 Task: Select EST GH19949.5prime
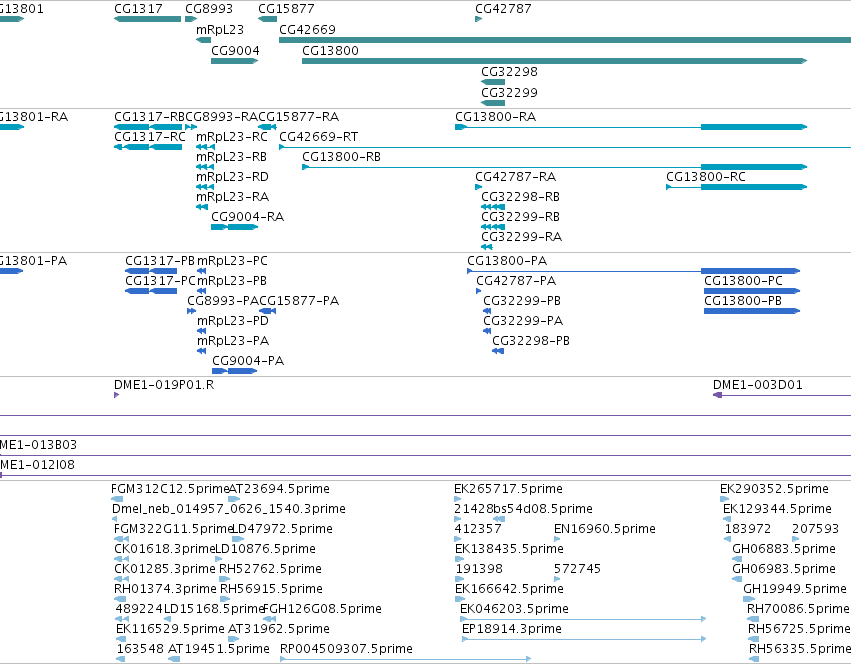click(795, 589)
